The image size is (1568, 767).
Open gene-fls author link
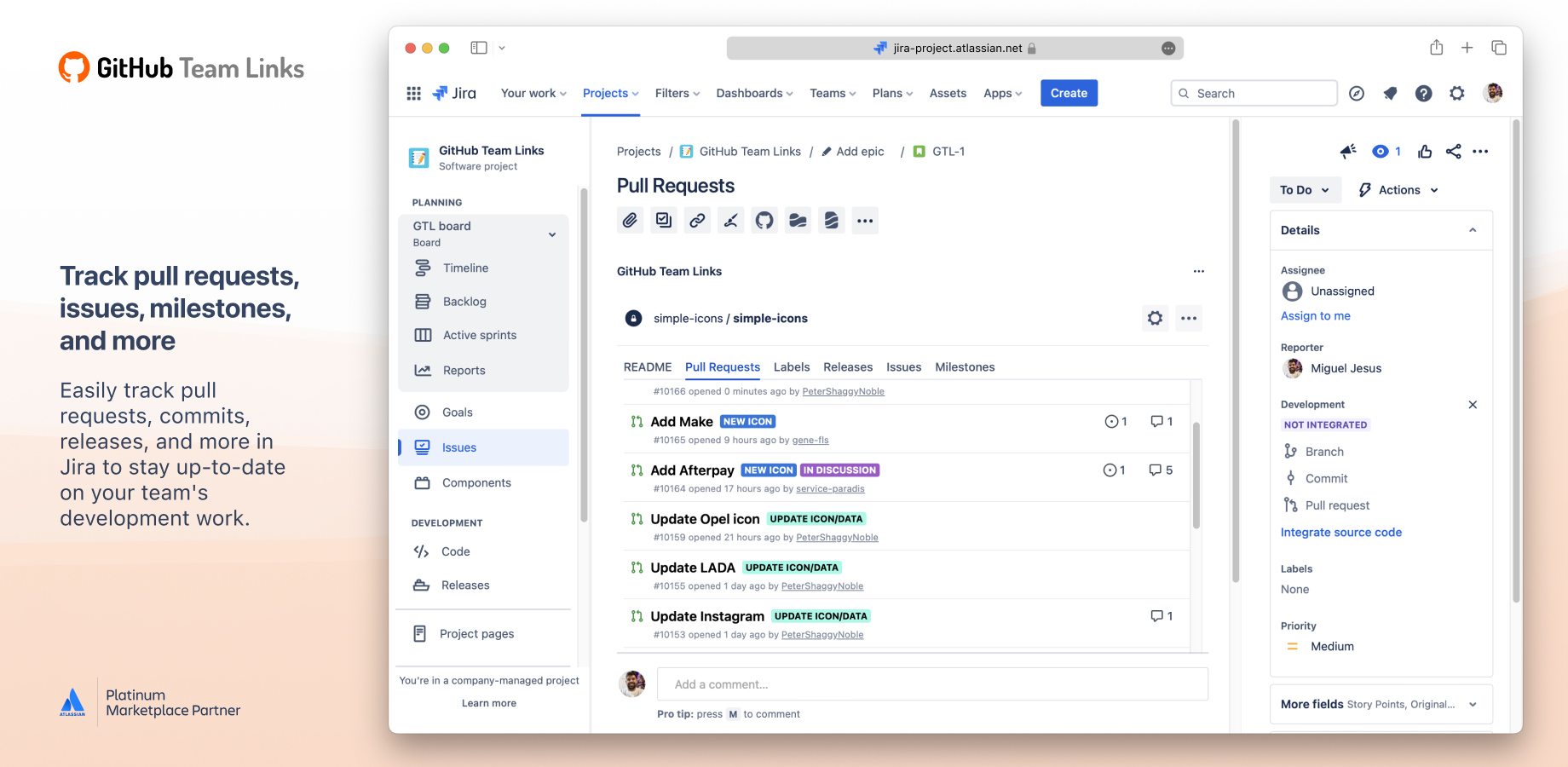[x=810, y=441]
